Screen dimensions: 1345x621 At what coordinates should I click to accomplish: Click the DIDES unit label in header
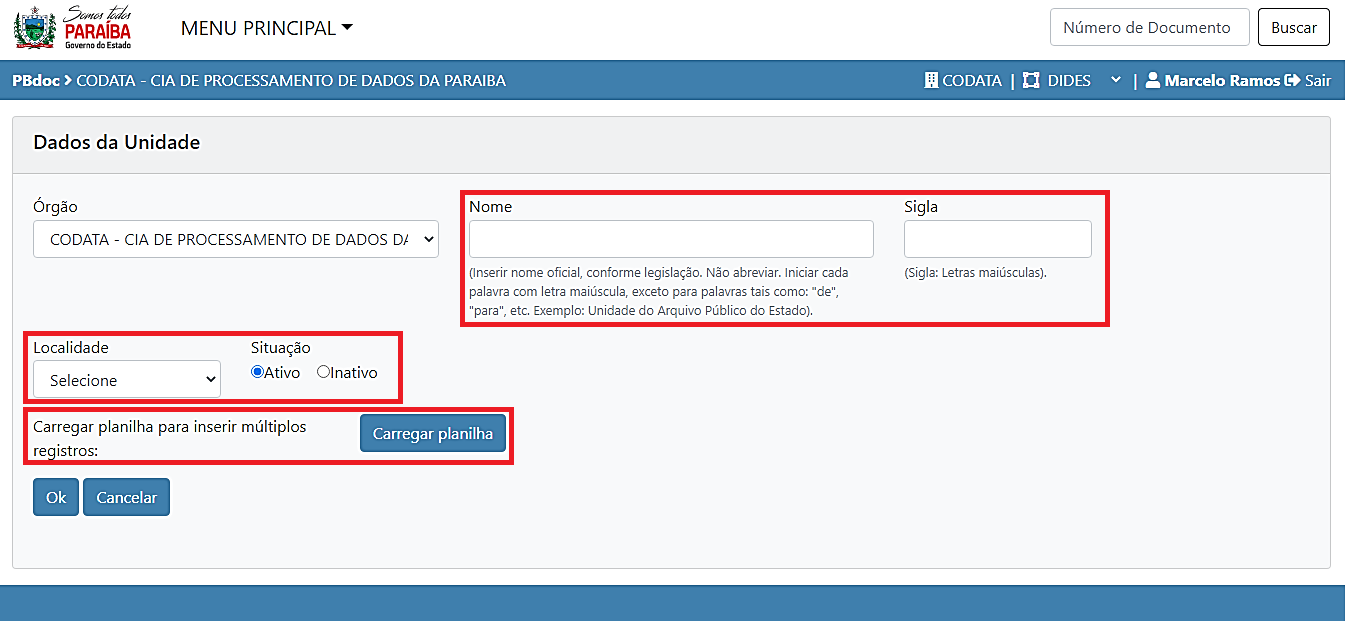click(x=1069, y=80)
